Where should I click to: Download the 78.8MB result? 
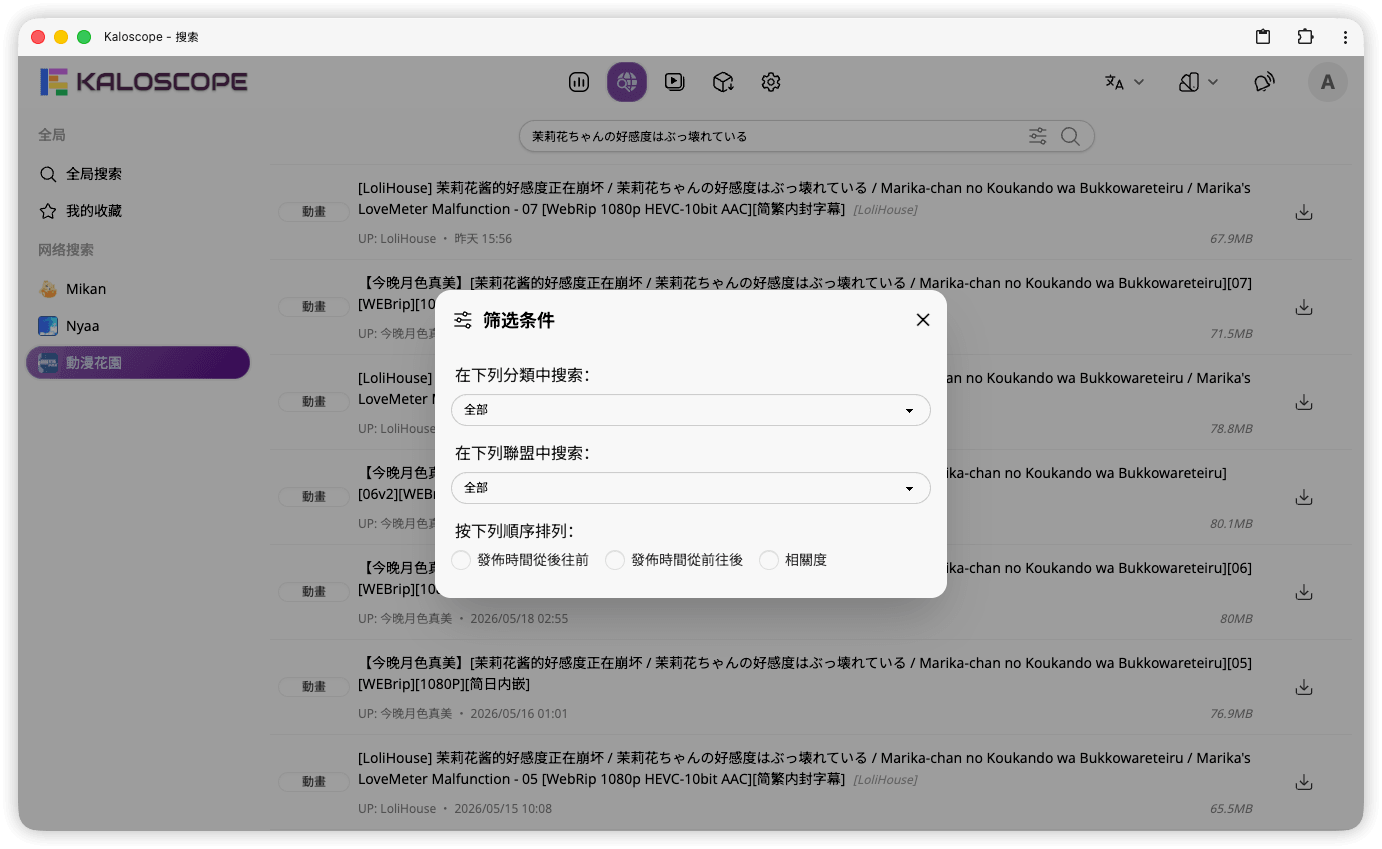(x=1303, y=402)
